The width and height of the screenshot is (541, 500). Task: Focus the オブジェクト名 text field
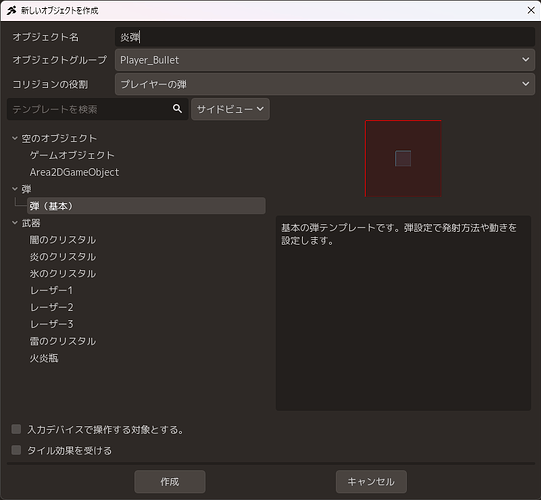325,37
